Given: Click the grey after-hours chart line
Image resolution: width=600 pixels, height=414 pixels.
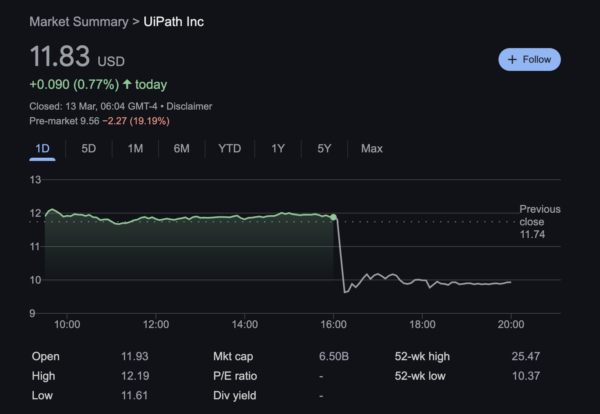Looking at the screenshot, I should pyautogui.click(x=420, y=282).
